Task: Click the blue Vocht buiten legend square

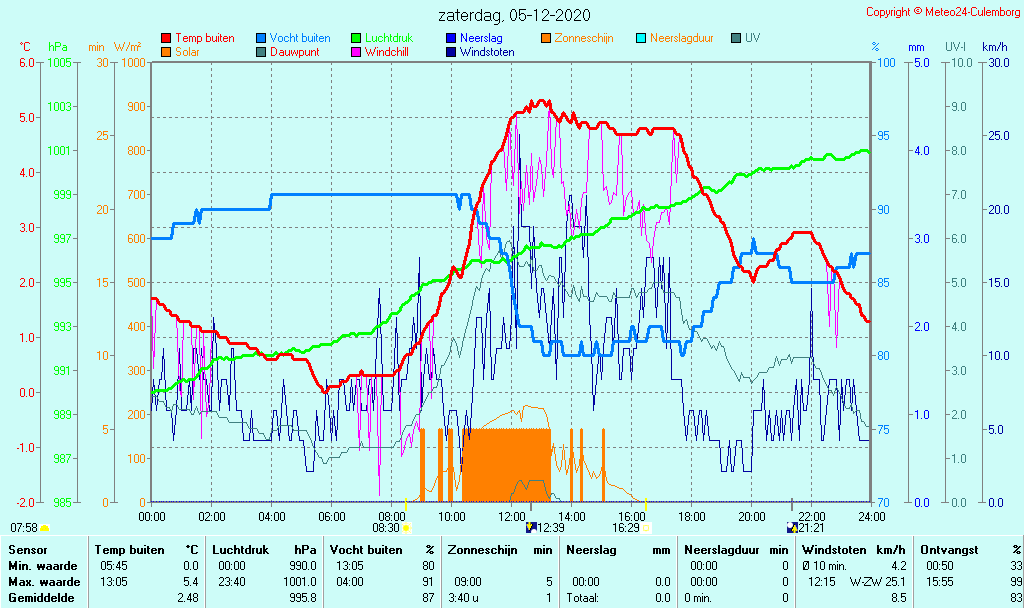Action: (261, 38)
